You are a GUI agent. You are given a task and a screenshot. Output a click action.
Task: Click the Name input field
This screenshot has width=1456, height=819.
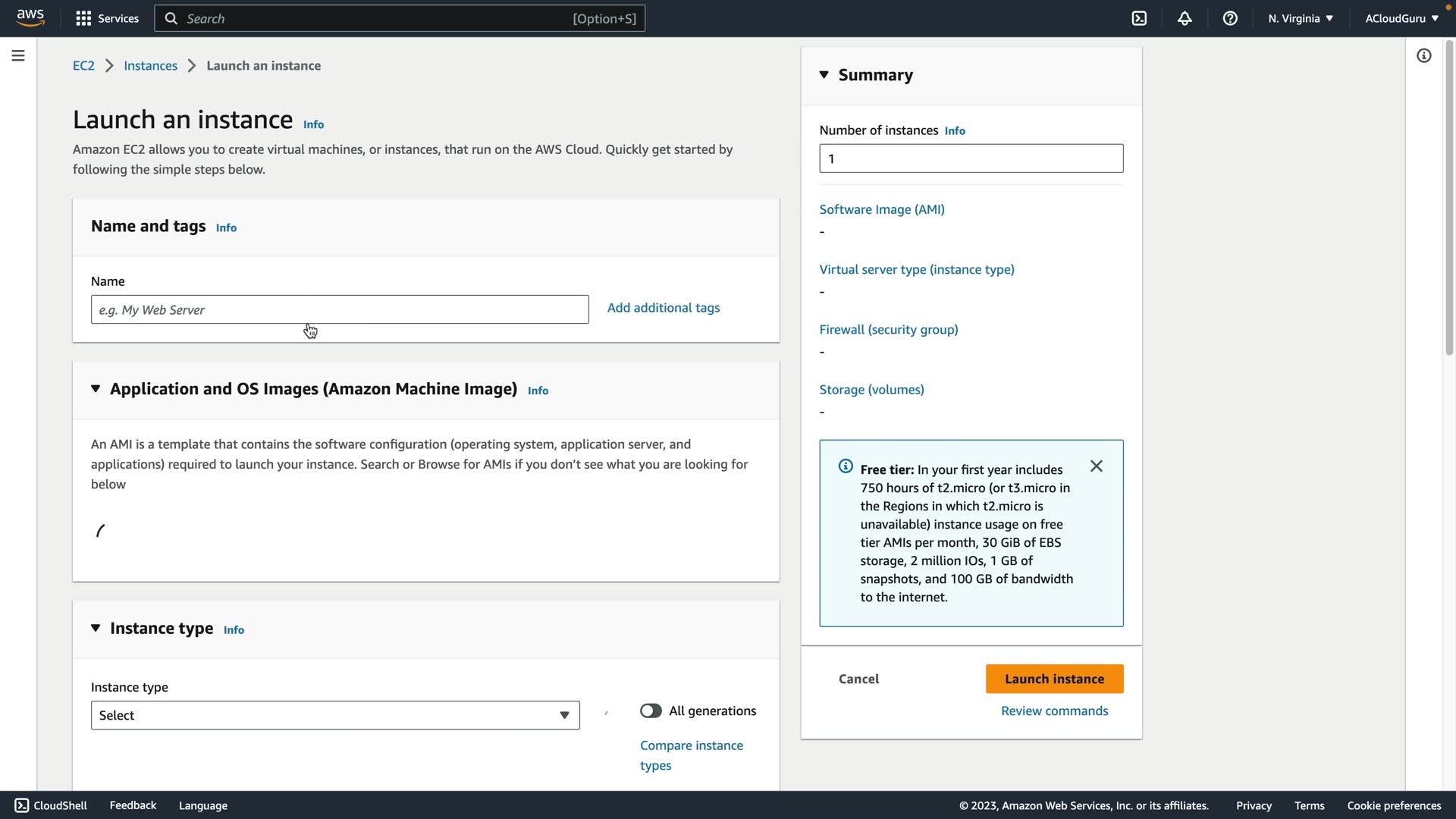point(339,309)
